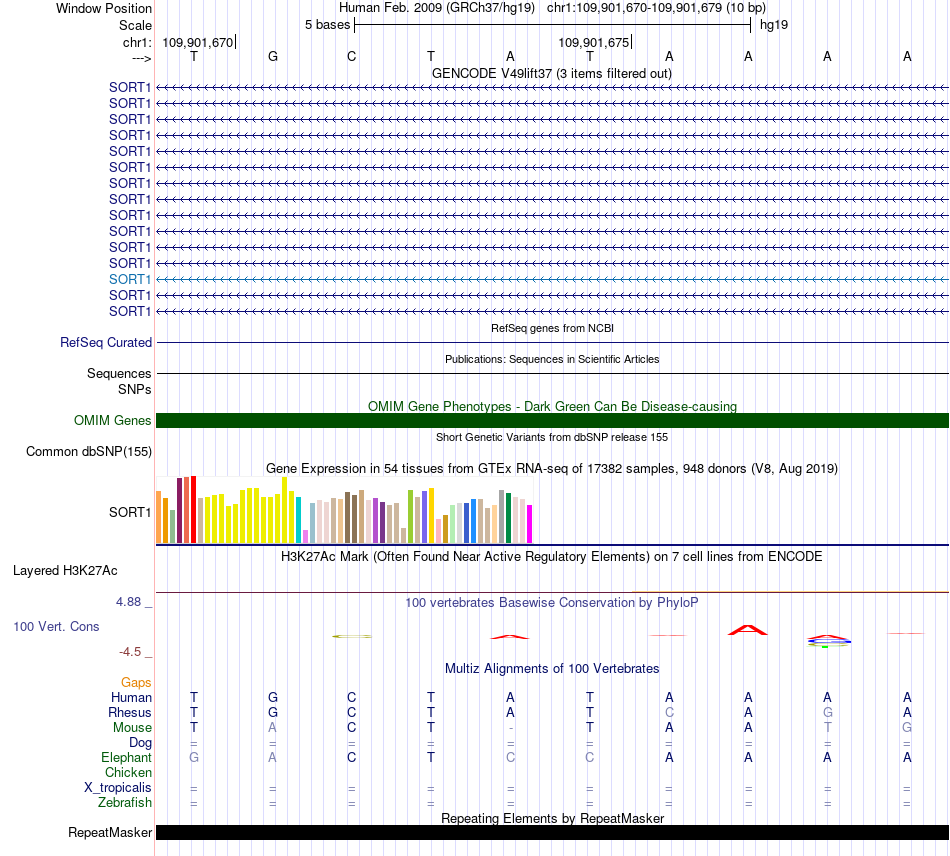The image size is (950, 856).
Task: Click the cyan bar in the GTEx chart
Action: tap(299, 520)
